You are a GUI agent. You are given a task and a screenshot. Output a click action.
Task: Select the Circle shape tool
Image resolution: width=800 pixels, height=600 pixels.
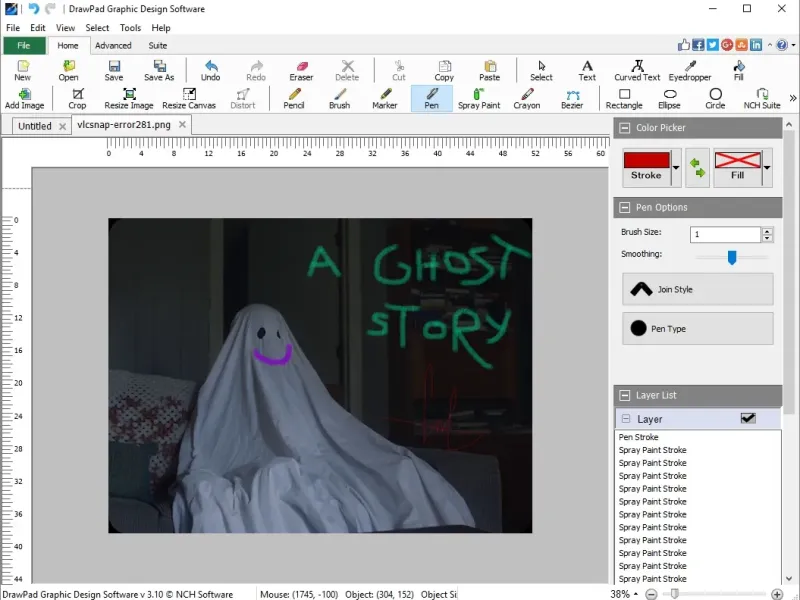point(715,98)
